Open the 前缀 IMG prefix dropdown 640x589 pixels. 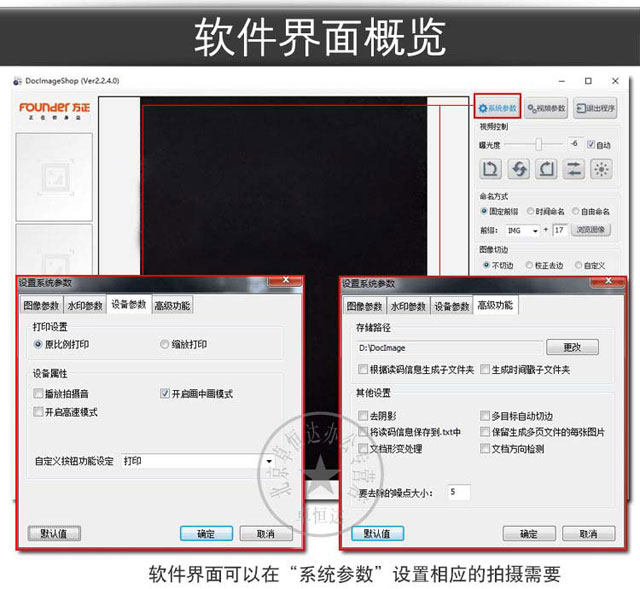click(523, 231)
